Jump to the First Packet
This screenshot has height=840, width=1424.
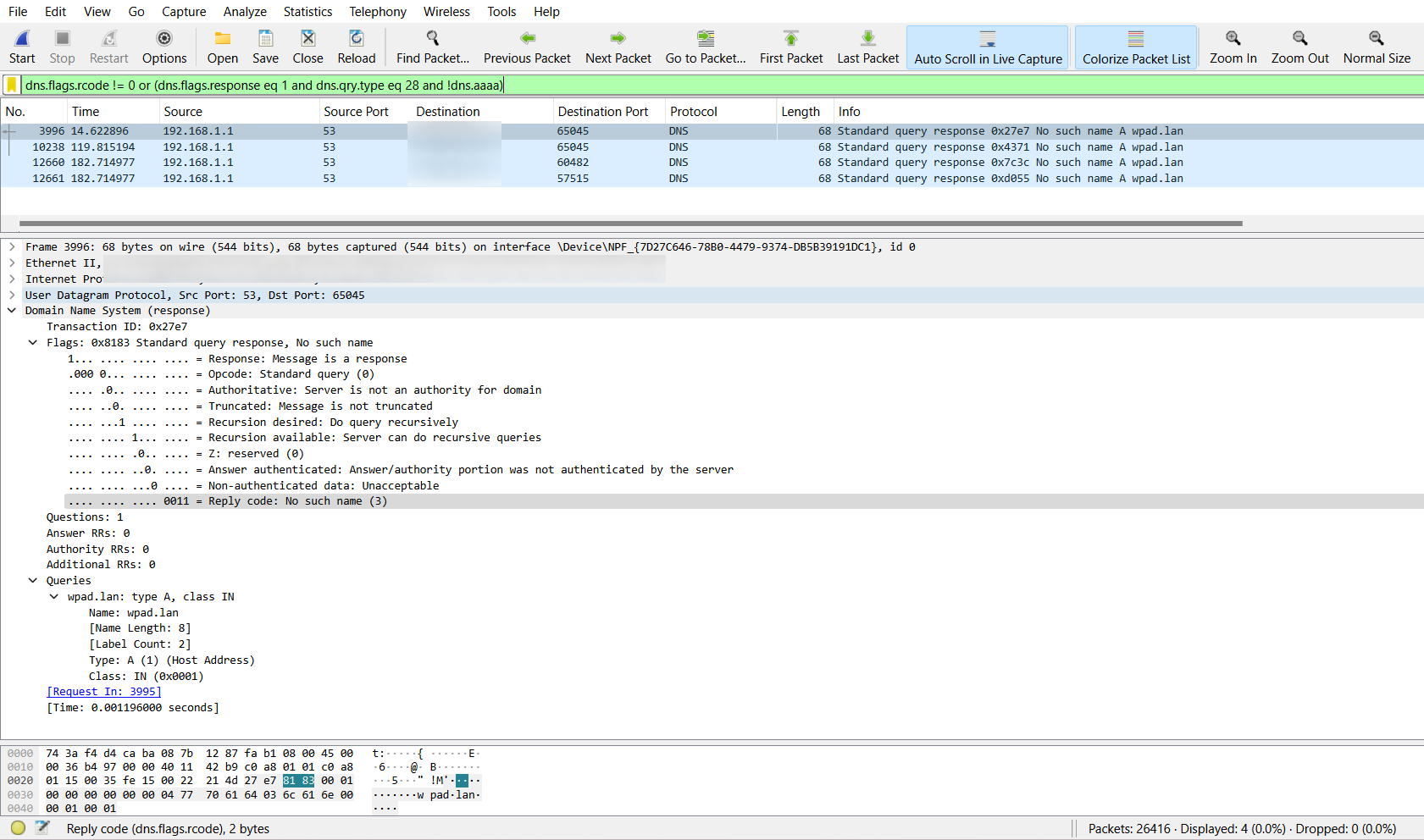pyautogui.click(x=790, y=38)
